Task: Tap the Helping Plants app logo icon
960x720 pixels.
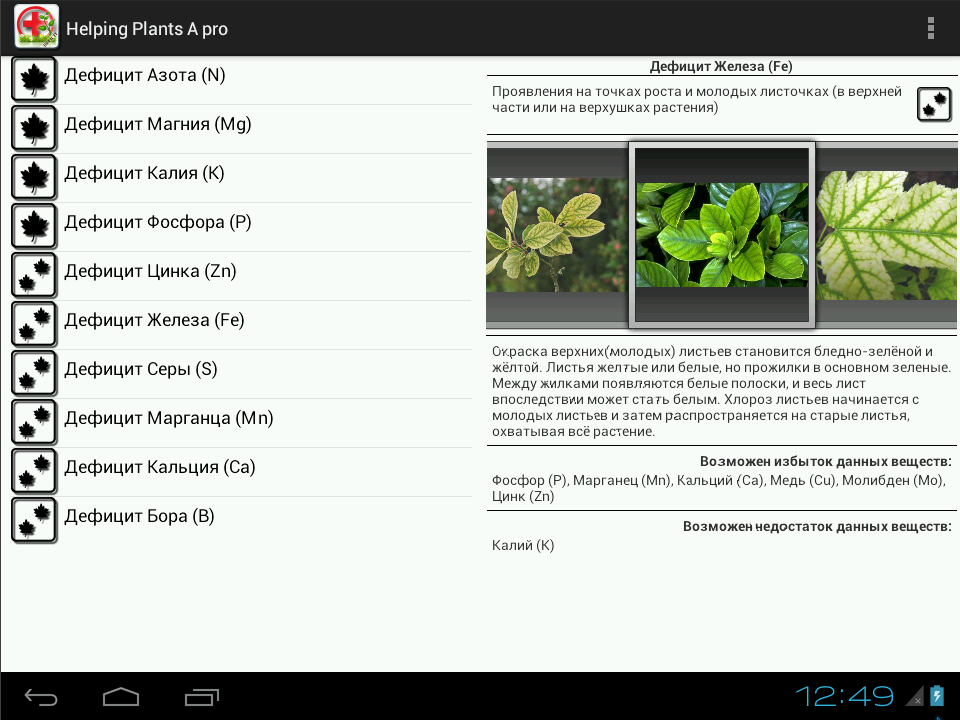Action: pyautogui.click(x=36, y=26)
